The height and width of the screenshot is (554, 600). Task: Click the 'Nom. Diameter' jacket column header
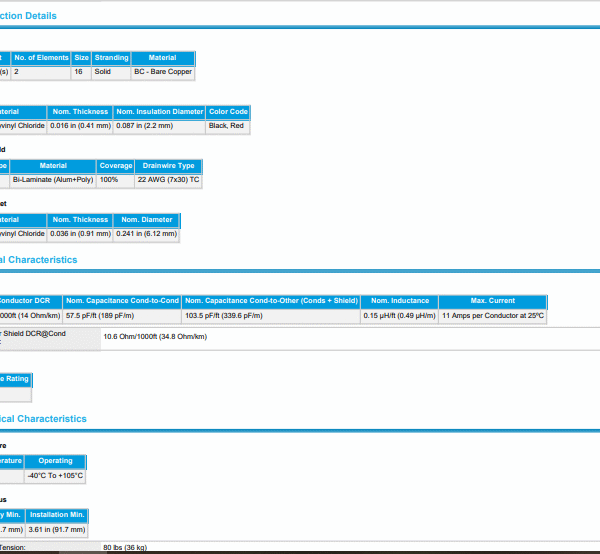click(147, 220)
